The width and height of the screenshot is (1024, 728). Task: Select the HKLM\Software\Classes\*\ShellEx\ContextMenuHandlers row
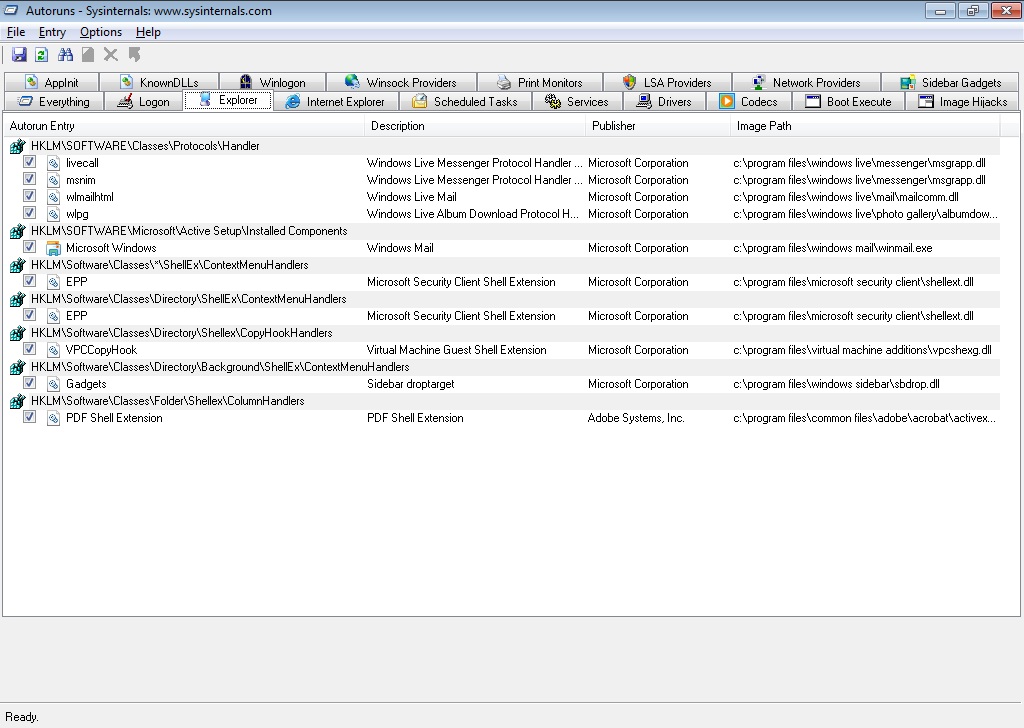[502, 265]
